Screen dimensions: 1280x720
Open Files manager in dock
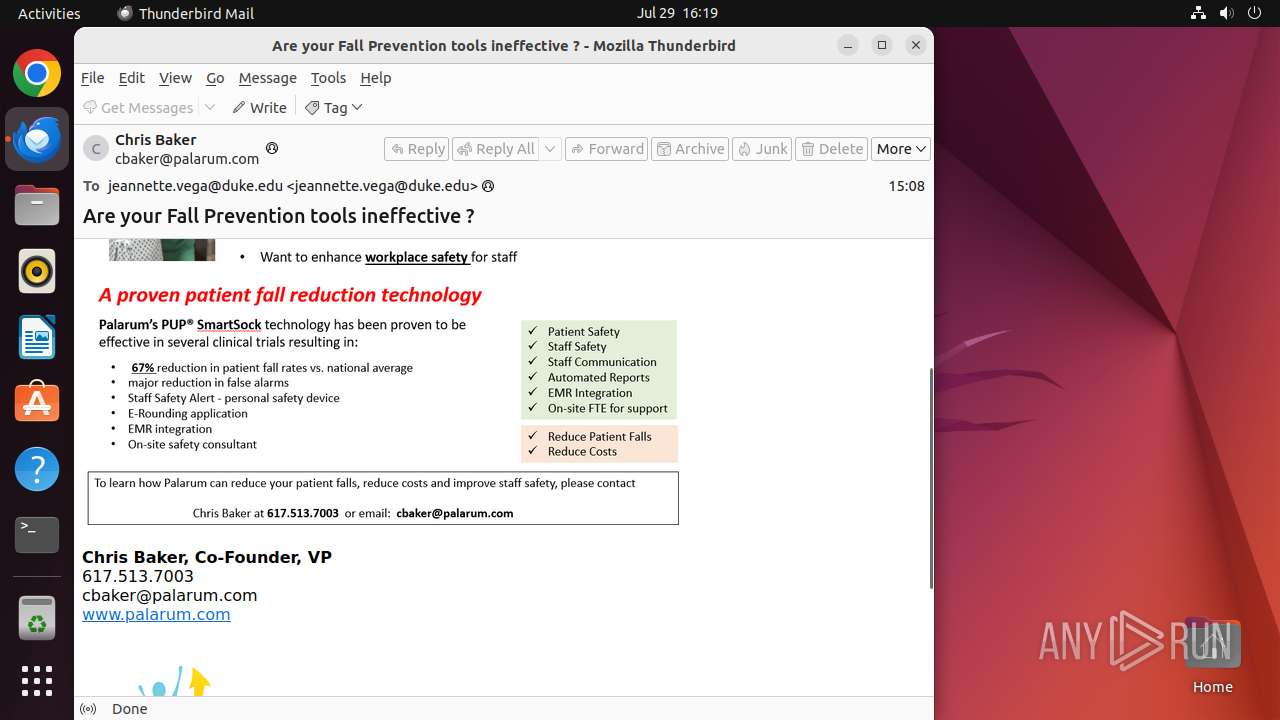[37, 206]
